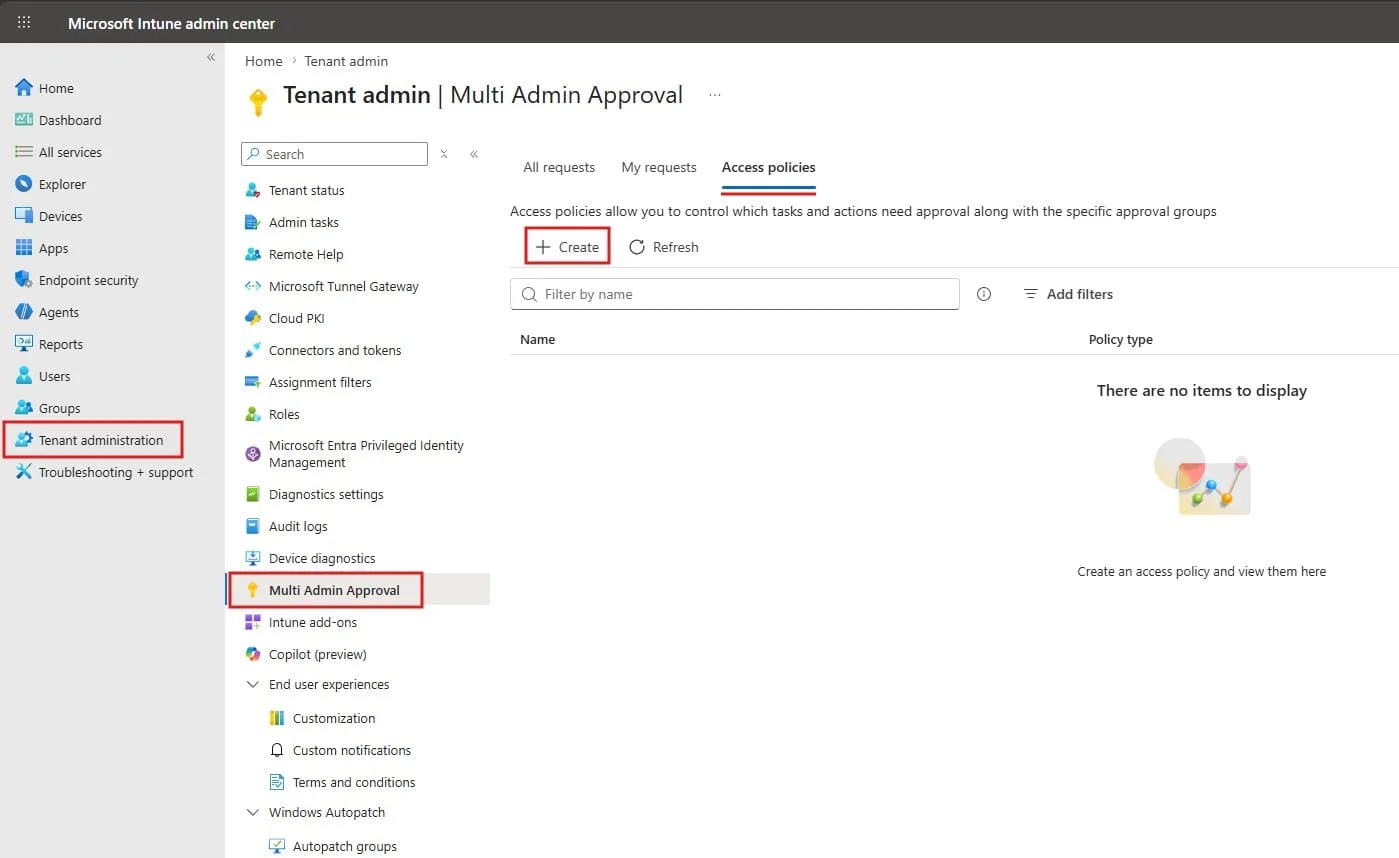Image resolution: width=1399 pixels, height=858 pixels.
Task: Click the filter info icon
Action: click(x=984, y=294)
